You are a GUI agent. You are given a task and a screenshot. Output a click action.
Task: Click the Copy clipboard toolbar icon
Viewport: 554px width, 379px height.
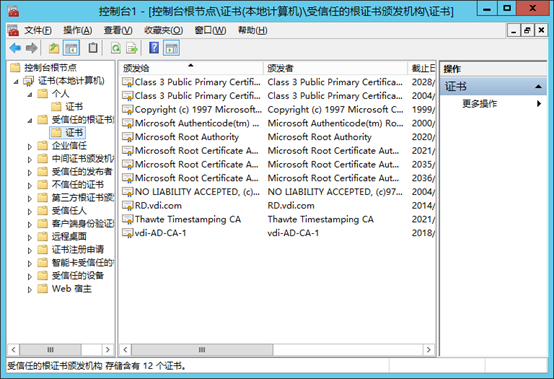93,48
